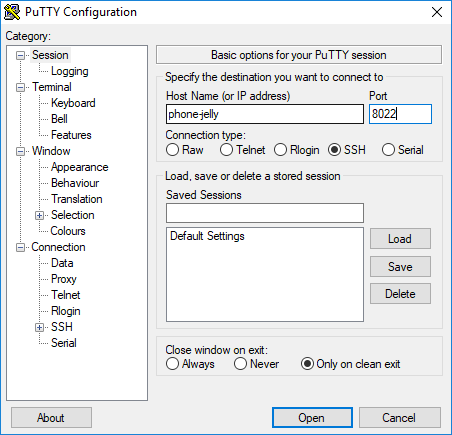Collapse the Terminal category
Image resolution: width=452 pixels, height=435 pixels.
pos(21,87)
